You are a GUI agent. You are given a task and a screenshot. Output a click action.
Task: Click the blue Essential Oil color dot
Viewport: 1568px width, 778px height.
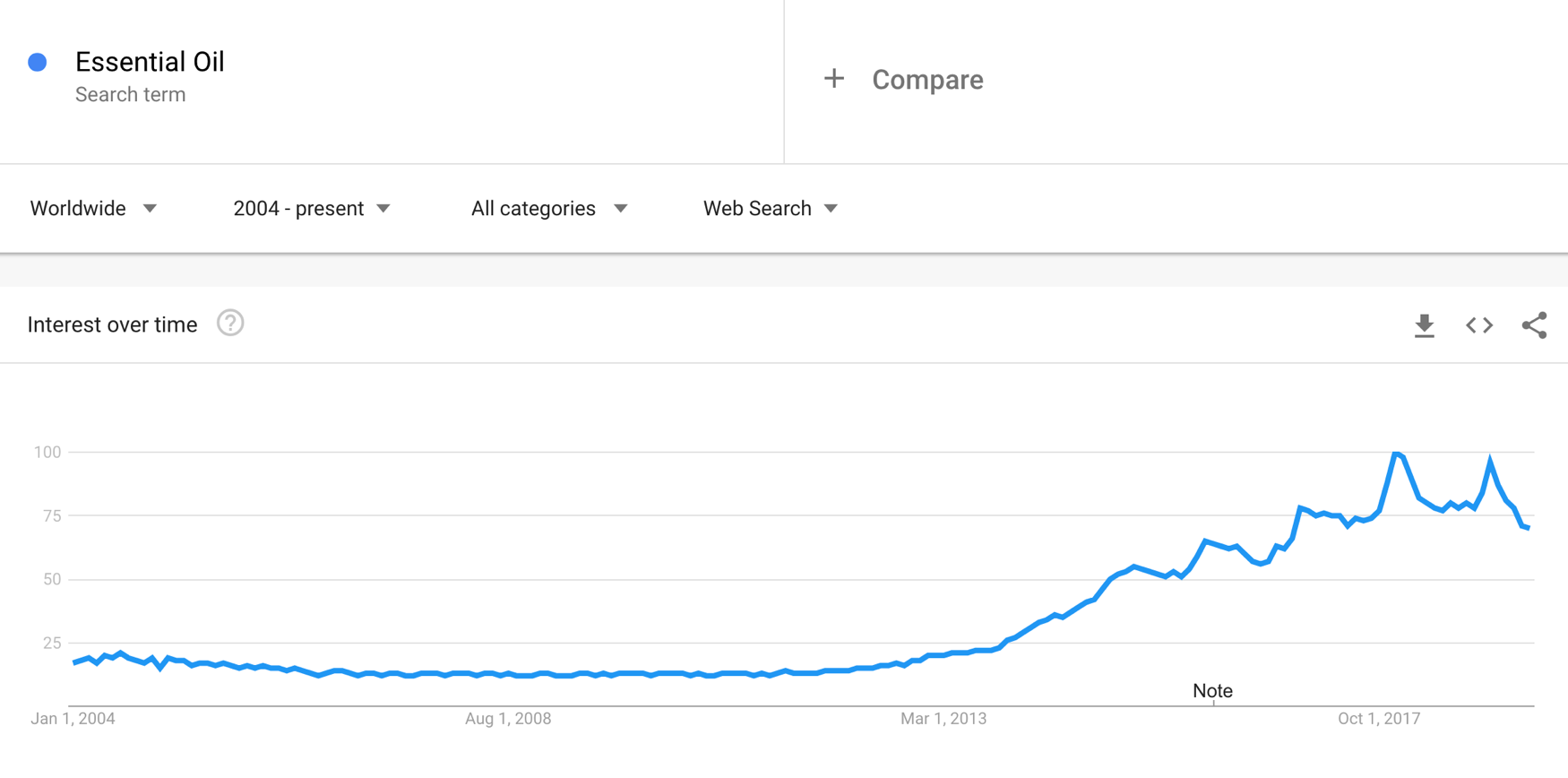[x=38, y=62]
